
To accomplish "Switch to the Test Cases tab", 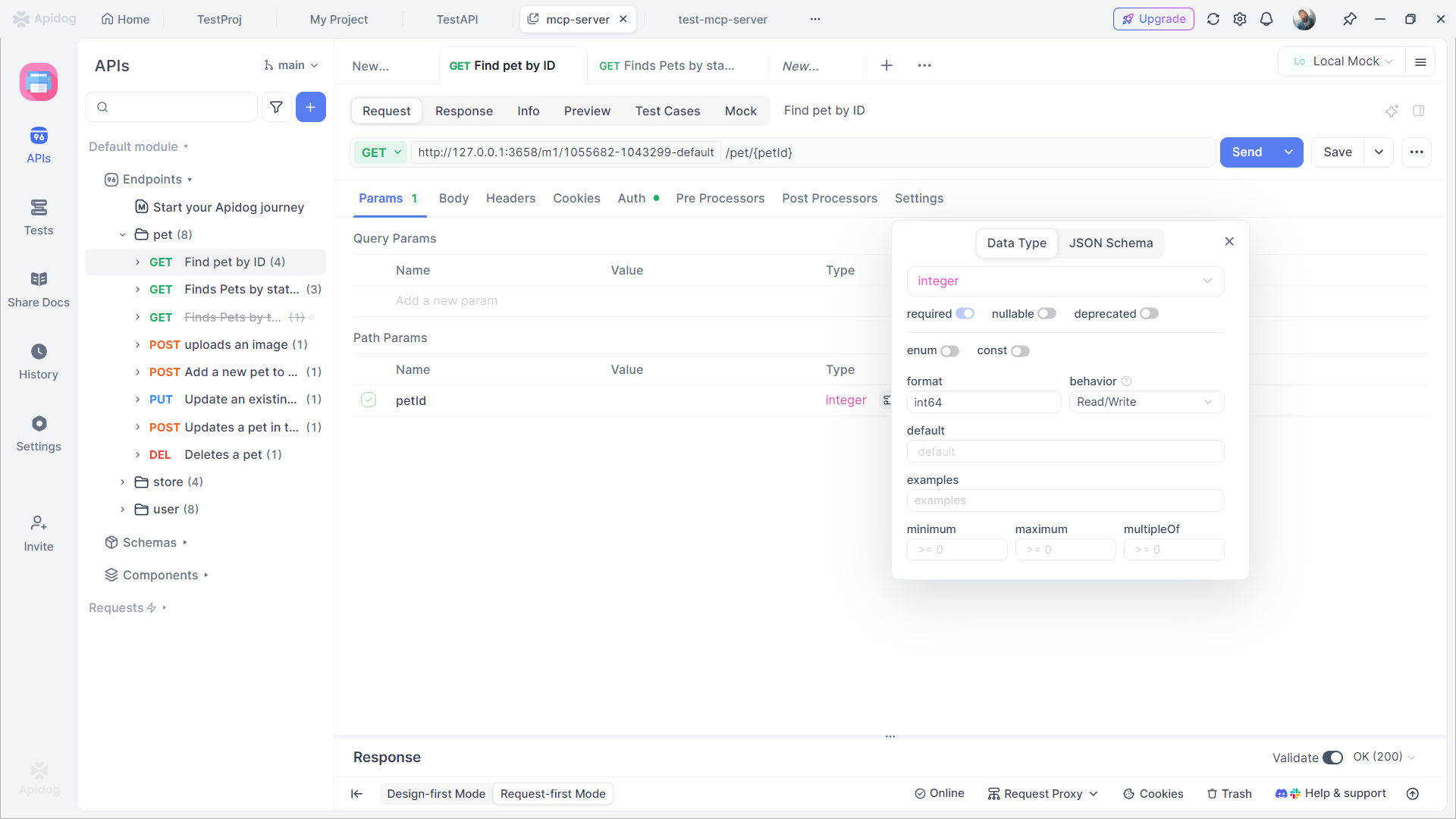I will click(667, 111).
